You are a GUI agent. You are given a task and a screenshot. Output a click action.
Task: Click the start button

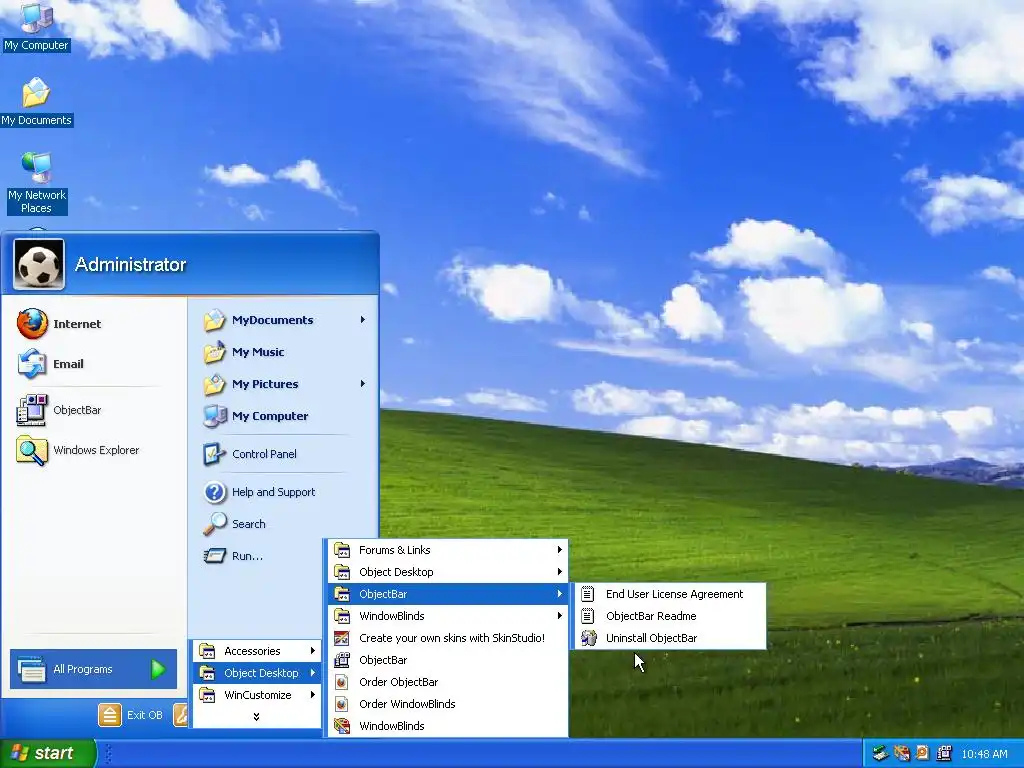[48, 753]
